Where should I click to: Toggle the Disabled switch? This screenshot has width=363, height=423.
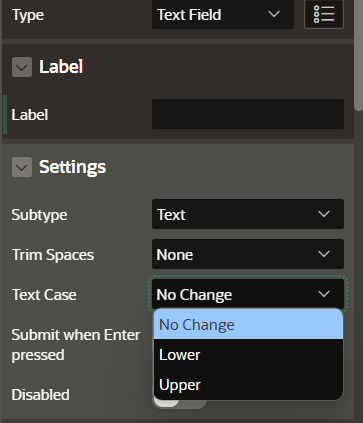click(x=180, y=401)
